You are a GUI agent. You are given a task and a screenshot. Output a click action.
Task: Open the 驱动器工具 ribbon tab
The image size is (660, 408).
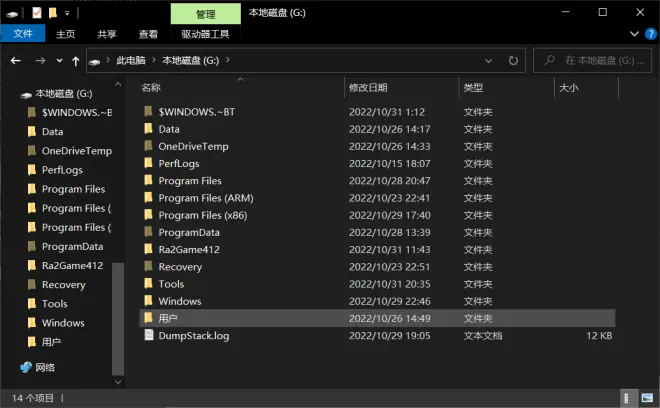pos(205,34)
